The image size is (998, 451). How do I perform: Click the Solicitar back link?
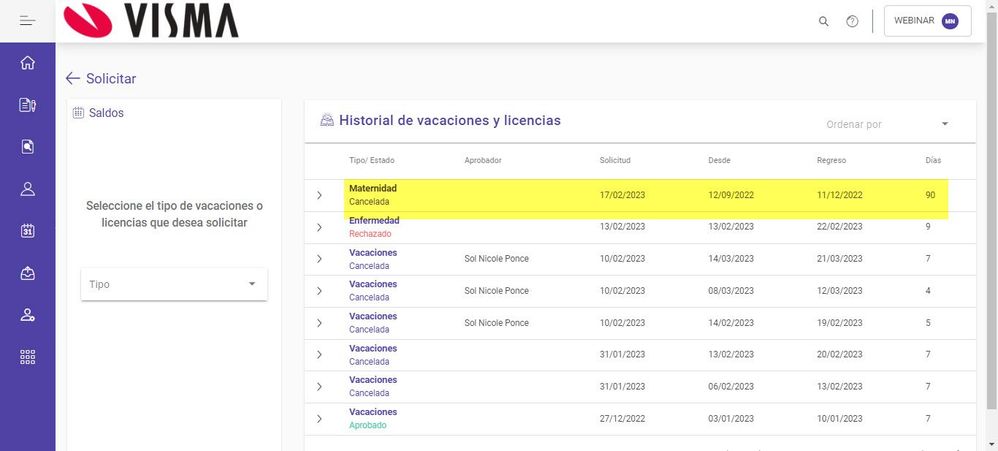pos(111,78)
